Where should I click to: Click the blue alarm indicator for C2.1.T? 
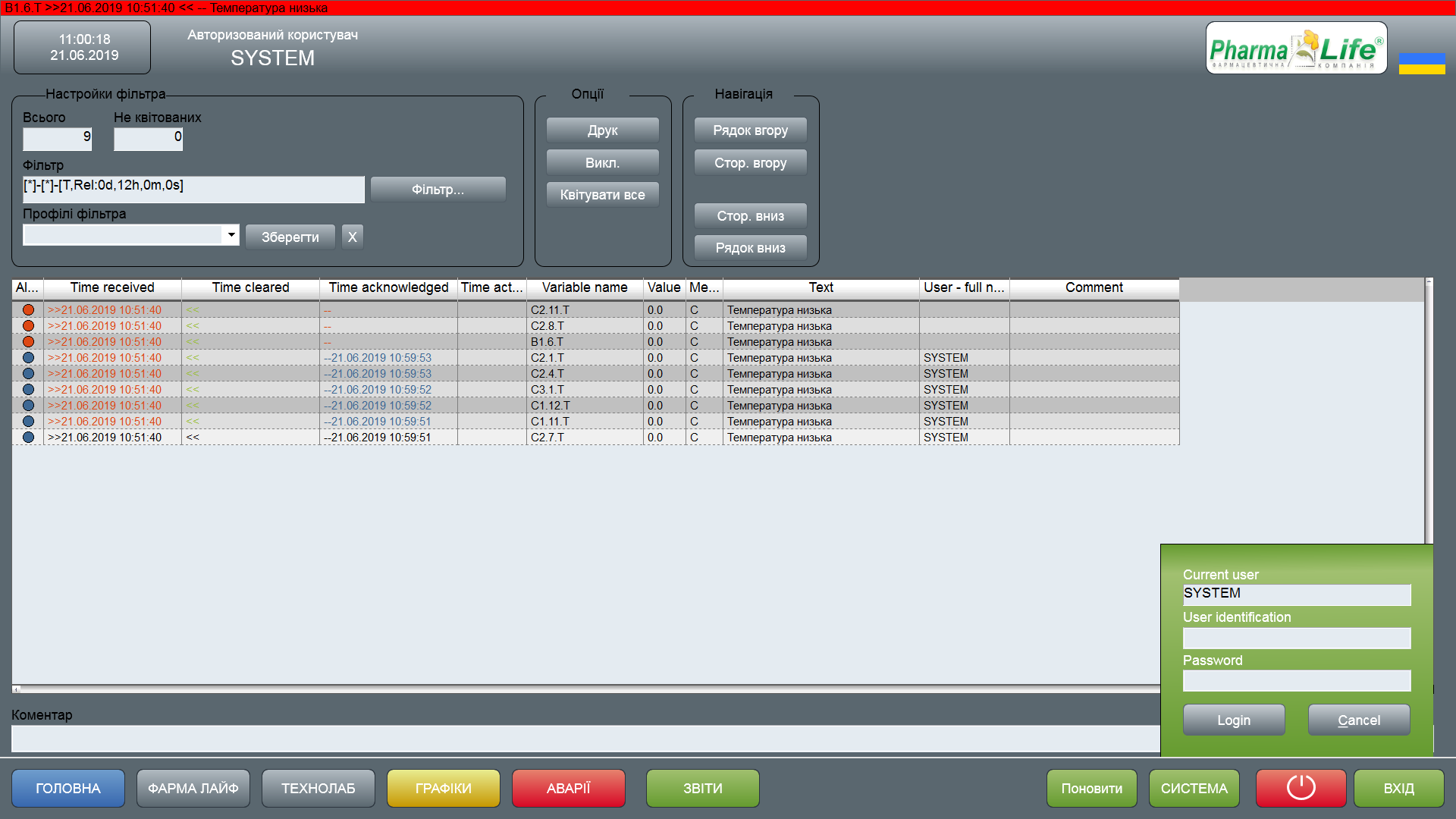coord(28,358)
